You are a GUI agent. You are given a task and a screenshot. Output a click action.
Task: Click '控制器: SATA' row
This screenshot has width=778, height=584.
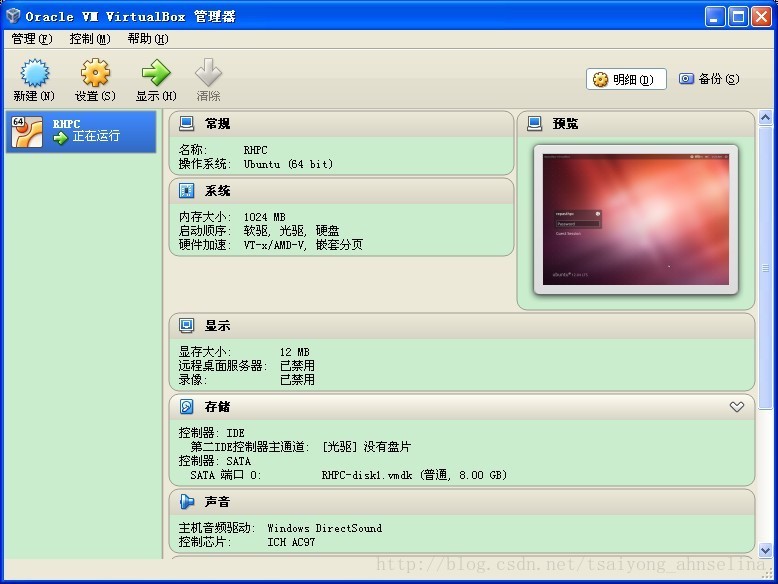[x=215, y=461]
